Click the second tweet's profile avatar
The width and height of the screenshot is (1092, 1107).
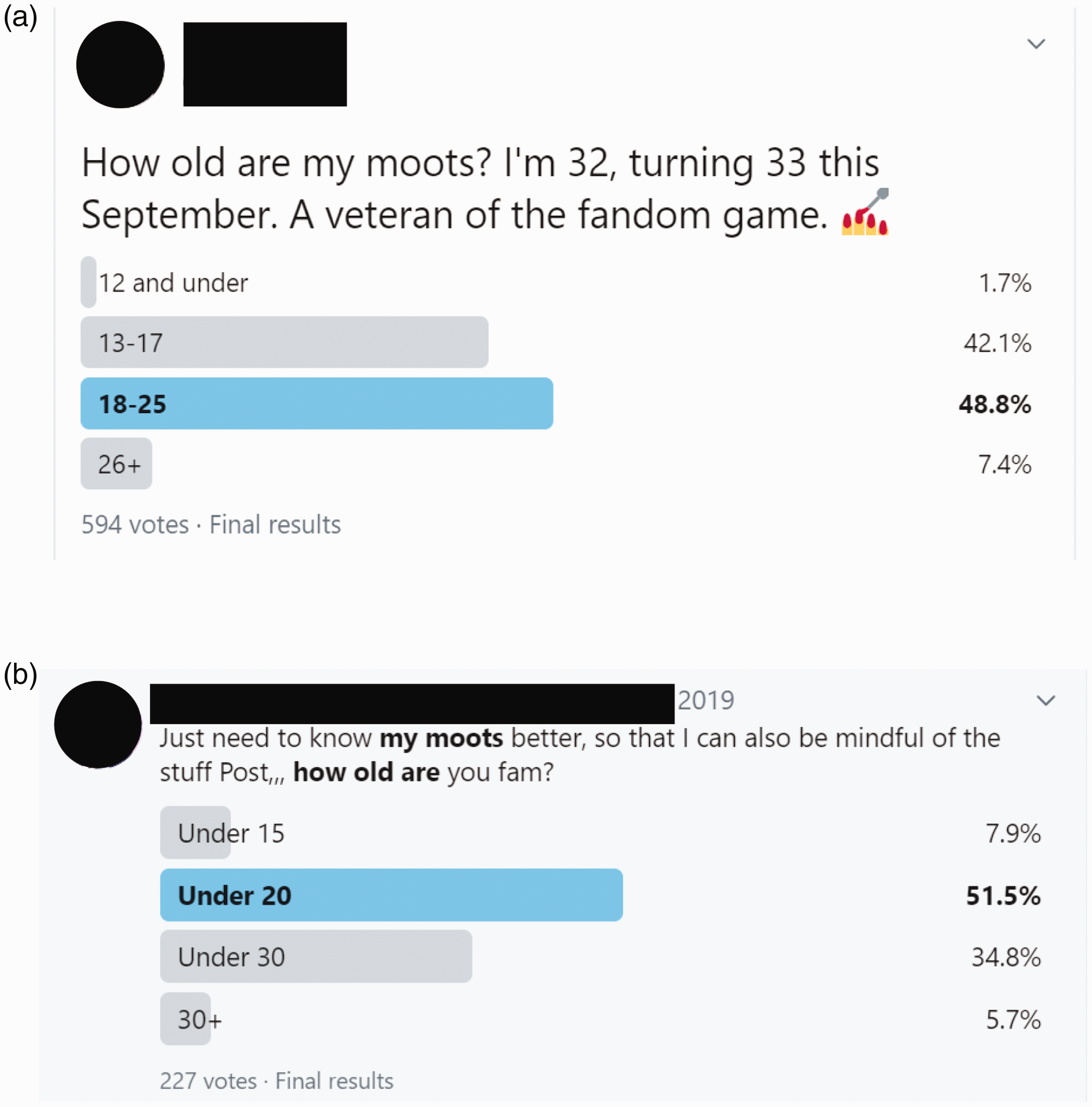point(98,724)
